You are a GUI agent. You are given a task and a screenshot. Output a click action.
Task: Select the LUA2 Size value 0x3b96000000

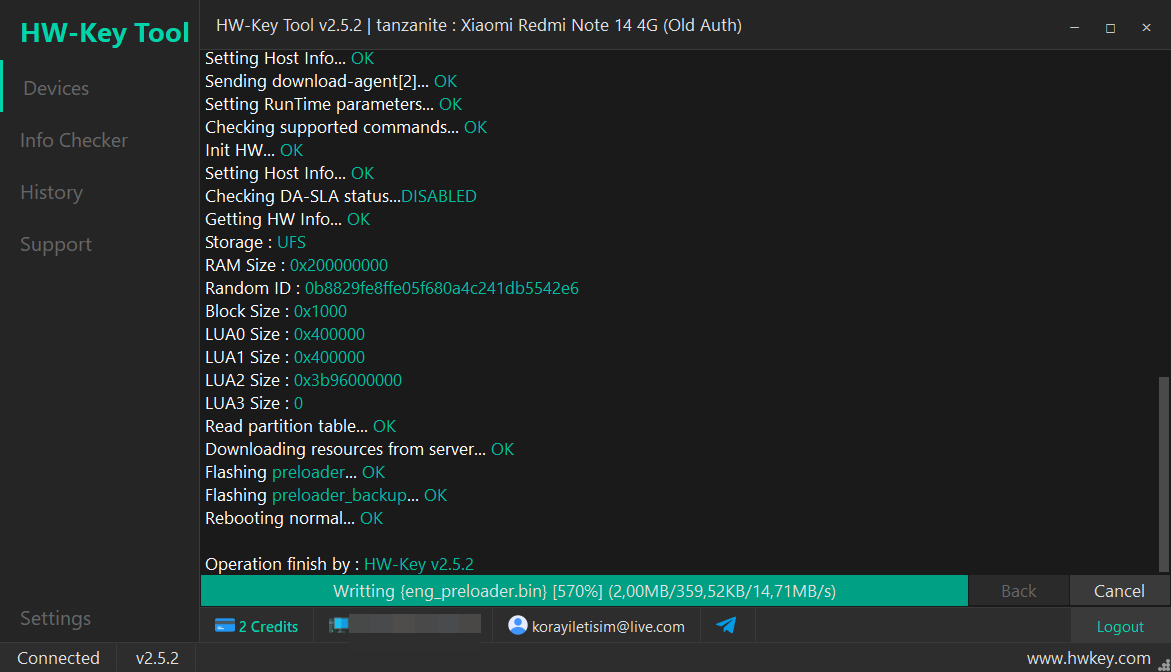pos(347,380)
